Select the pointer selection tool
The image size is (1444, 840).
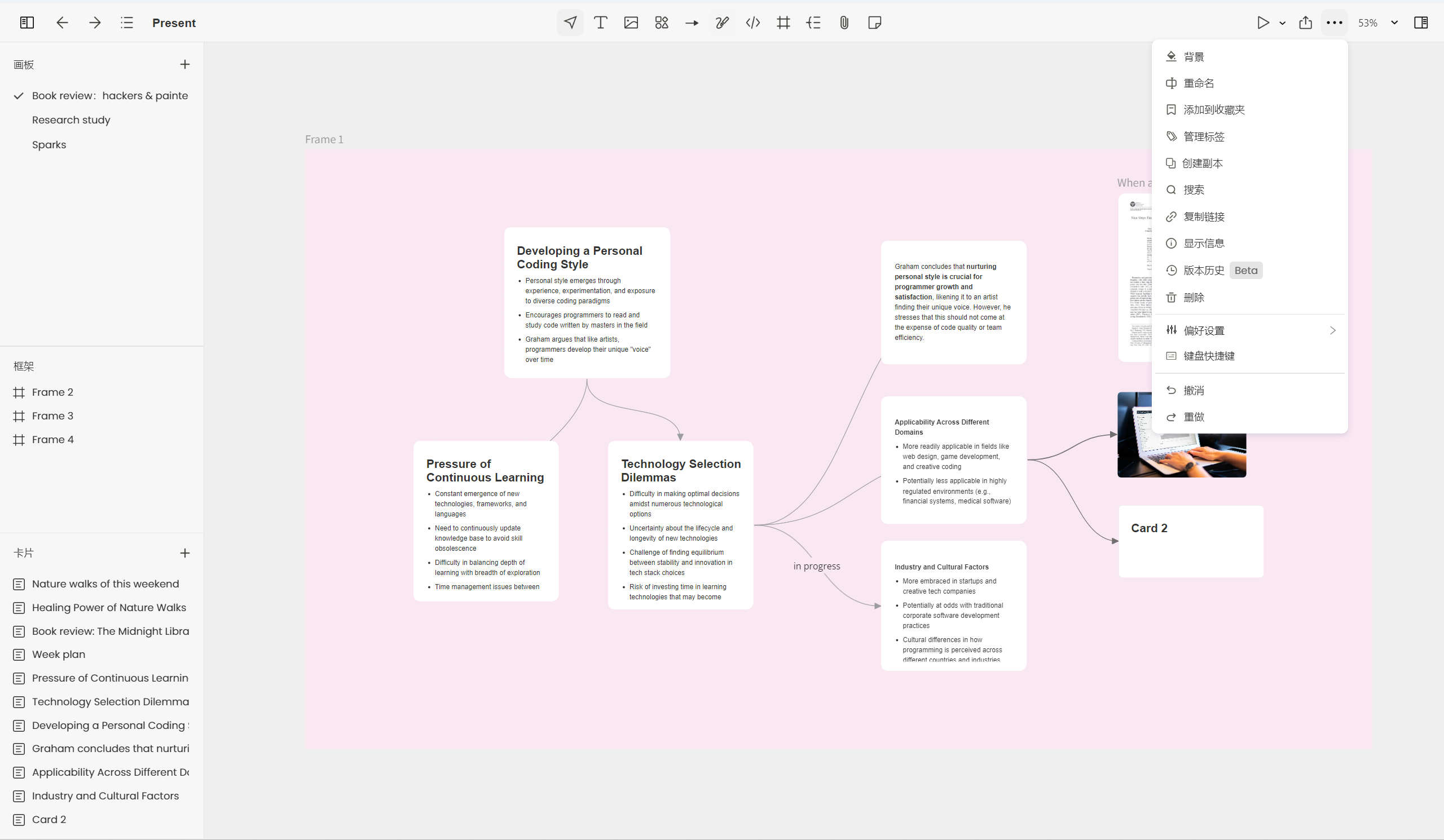pos(570,23)
